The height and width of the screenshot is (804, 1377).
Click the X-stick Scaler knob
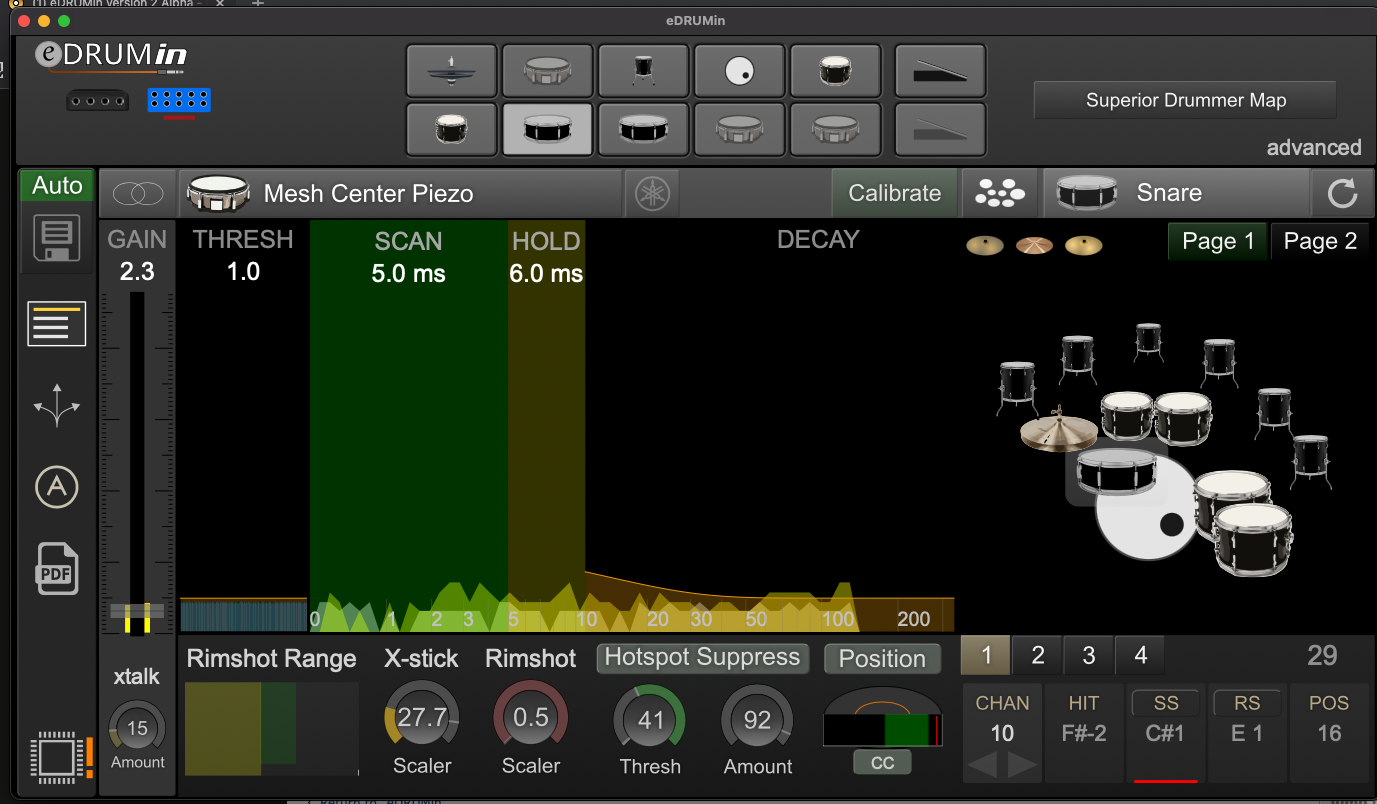[x=422, y=717]
